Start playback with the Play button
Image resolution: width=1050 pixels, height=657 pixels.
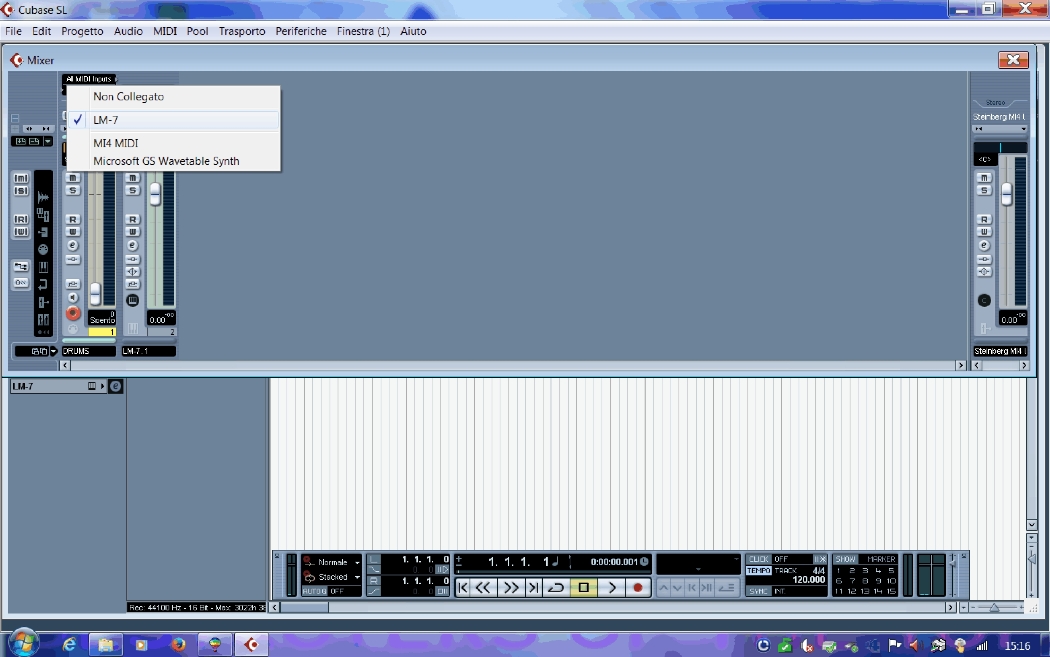[x=611, y=587]
